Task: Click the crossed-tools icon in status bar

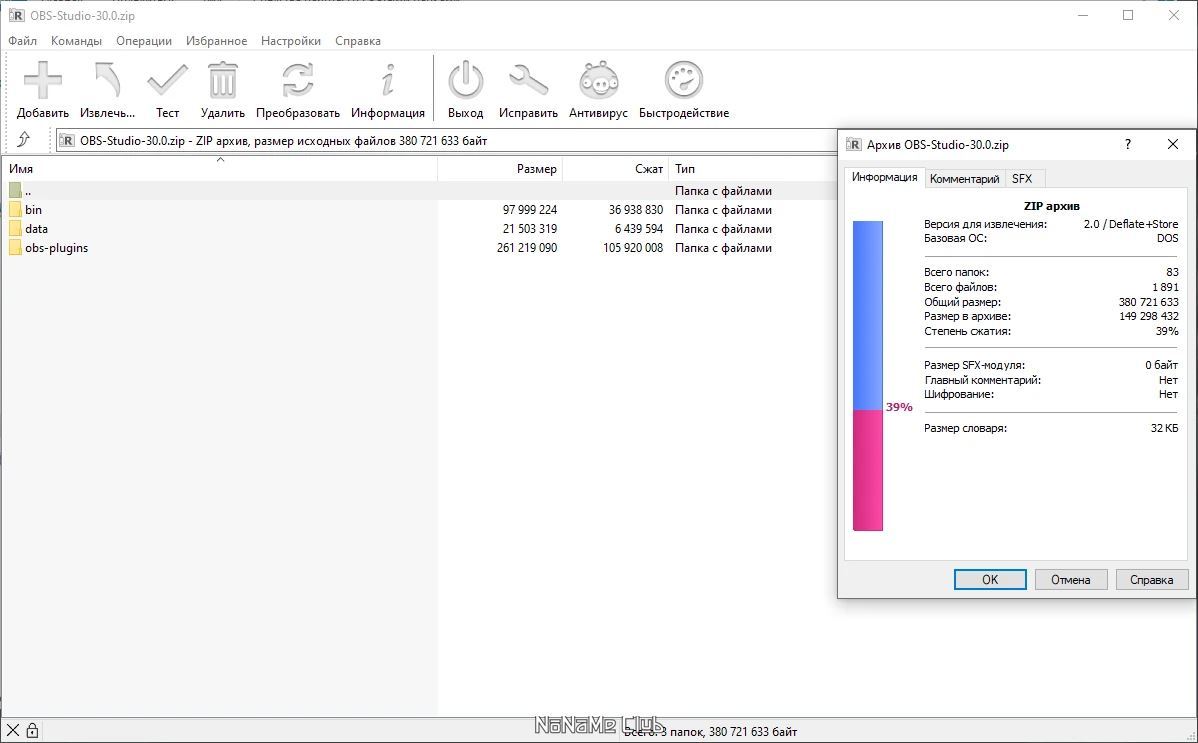Action: (x=13, y=730)
